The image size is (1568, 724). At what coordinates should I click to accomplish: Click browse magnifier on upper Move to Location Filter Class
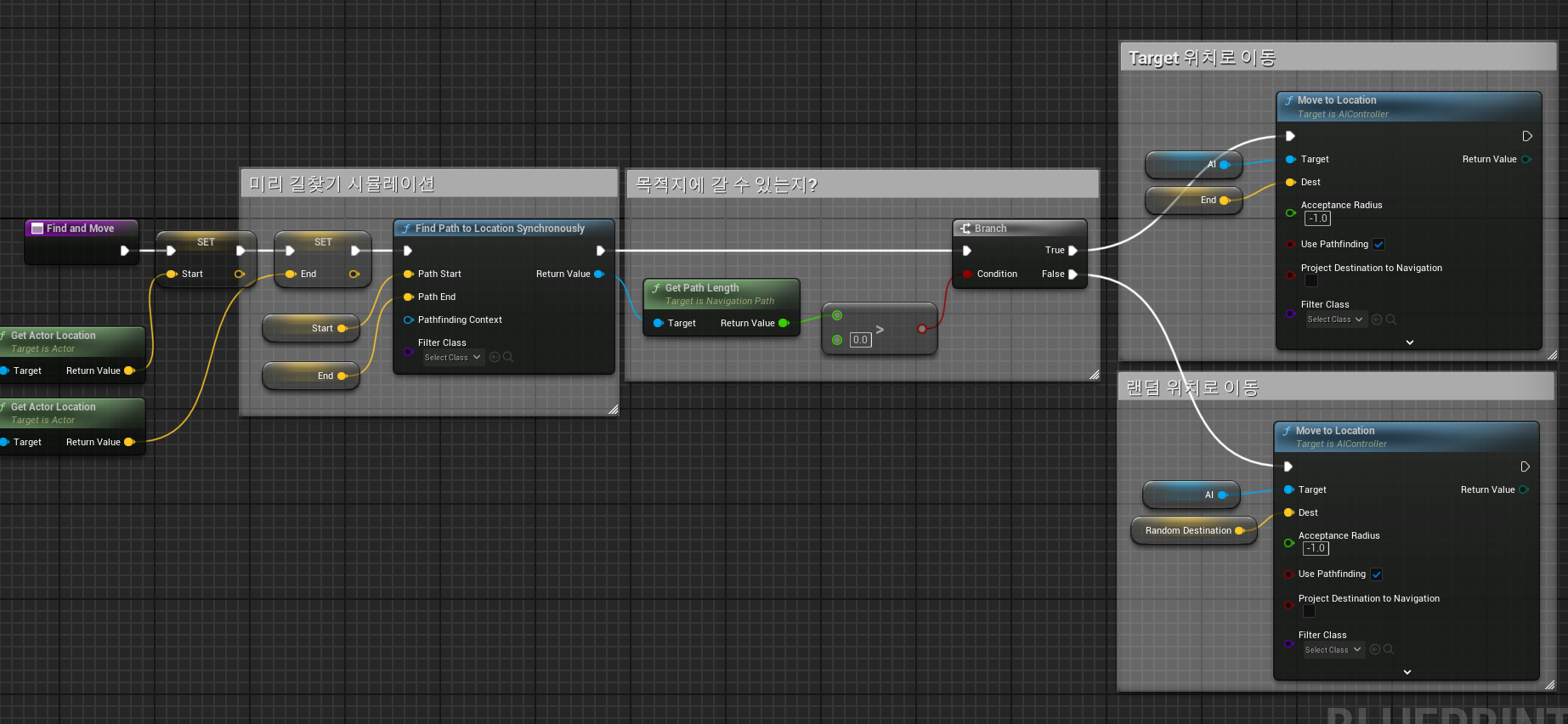pyautogui.click(x=1391, y=320)
